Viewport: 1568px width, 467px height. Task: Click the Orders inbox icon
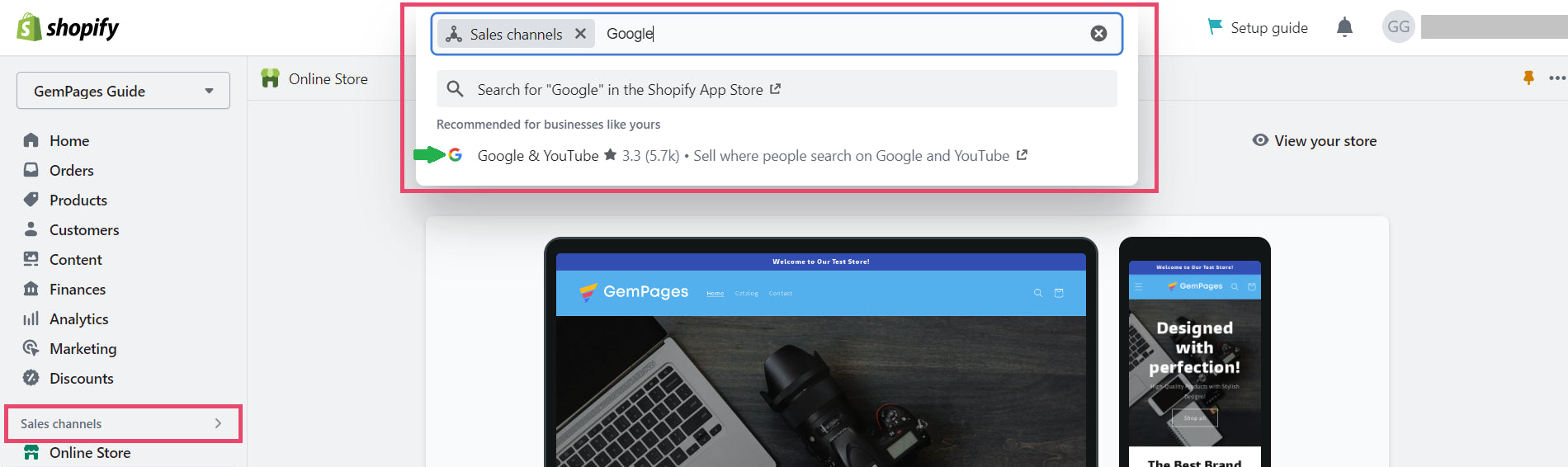click(31, 170)
